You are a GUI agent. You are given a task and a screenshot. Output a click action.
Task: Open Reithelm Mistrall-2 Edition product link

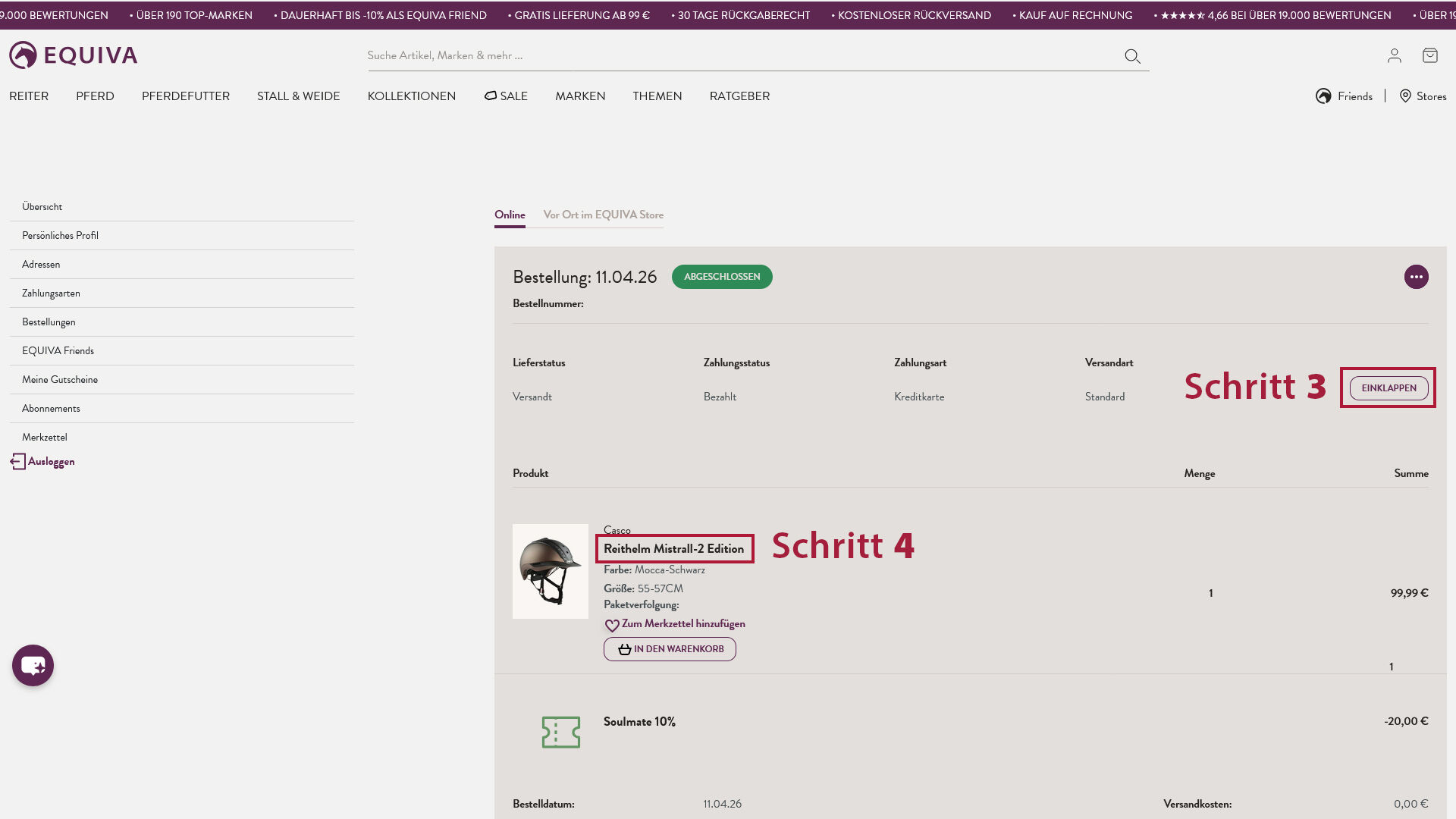(x=673, y=549)
